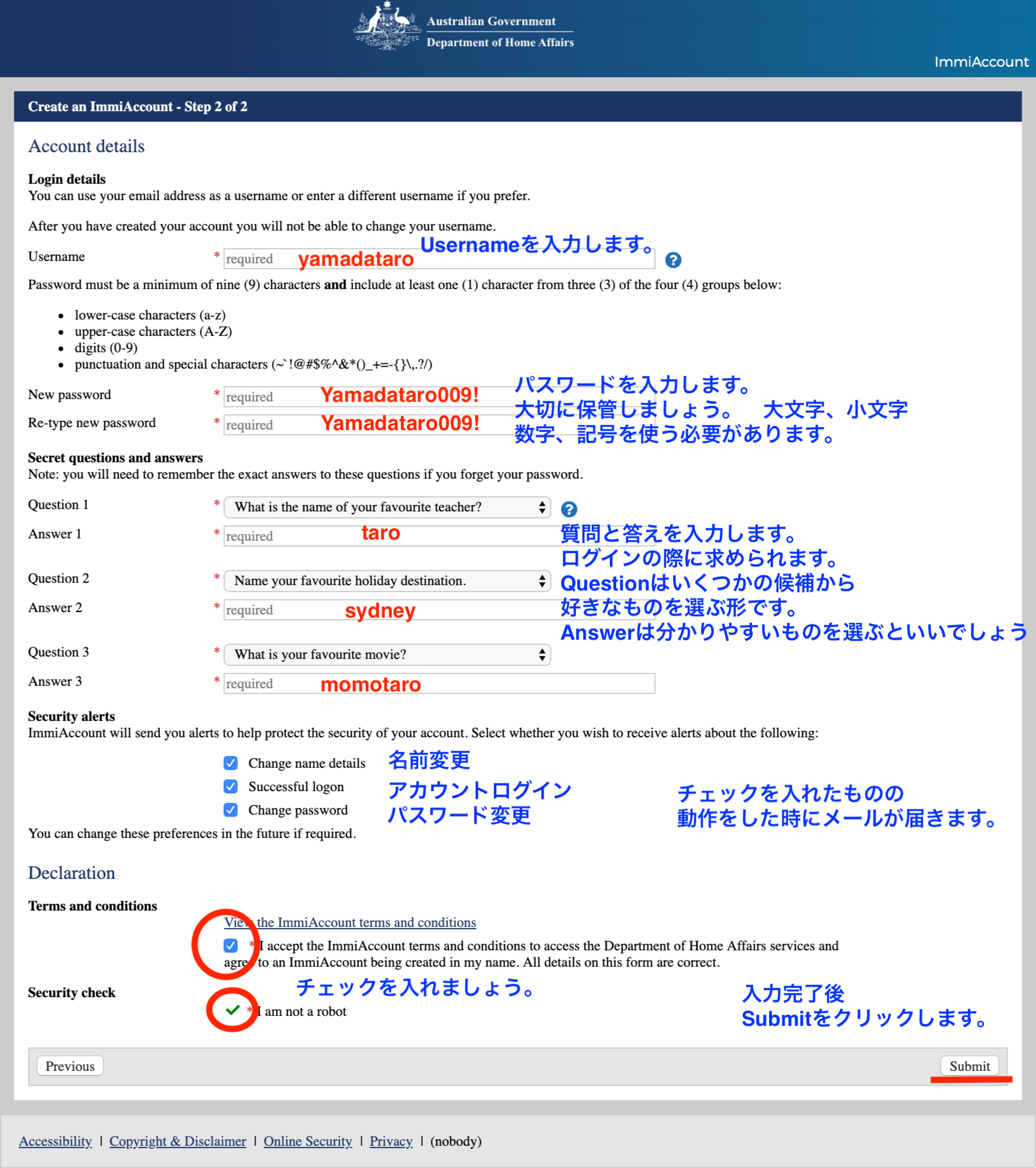Click the ImmiAccount header label
This screenshot has width=1036, height=1168.
tap(981, 62)
